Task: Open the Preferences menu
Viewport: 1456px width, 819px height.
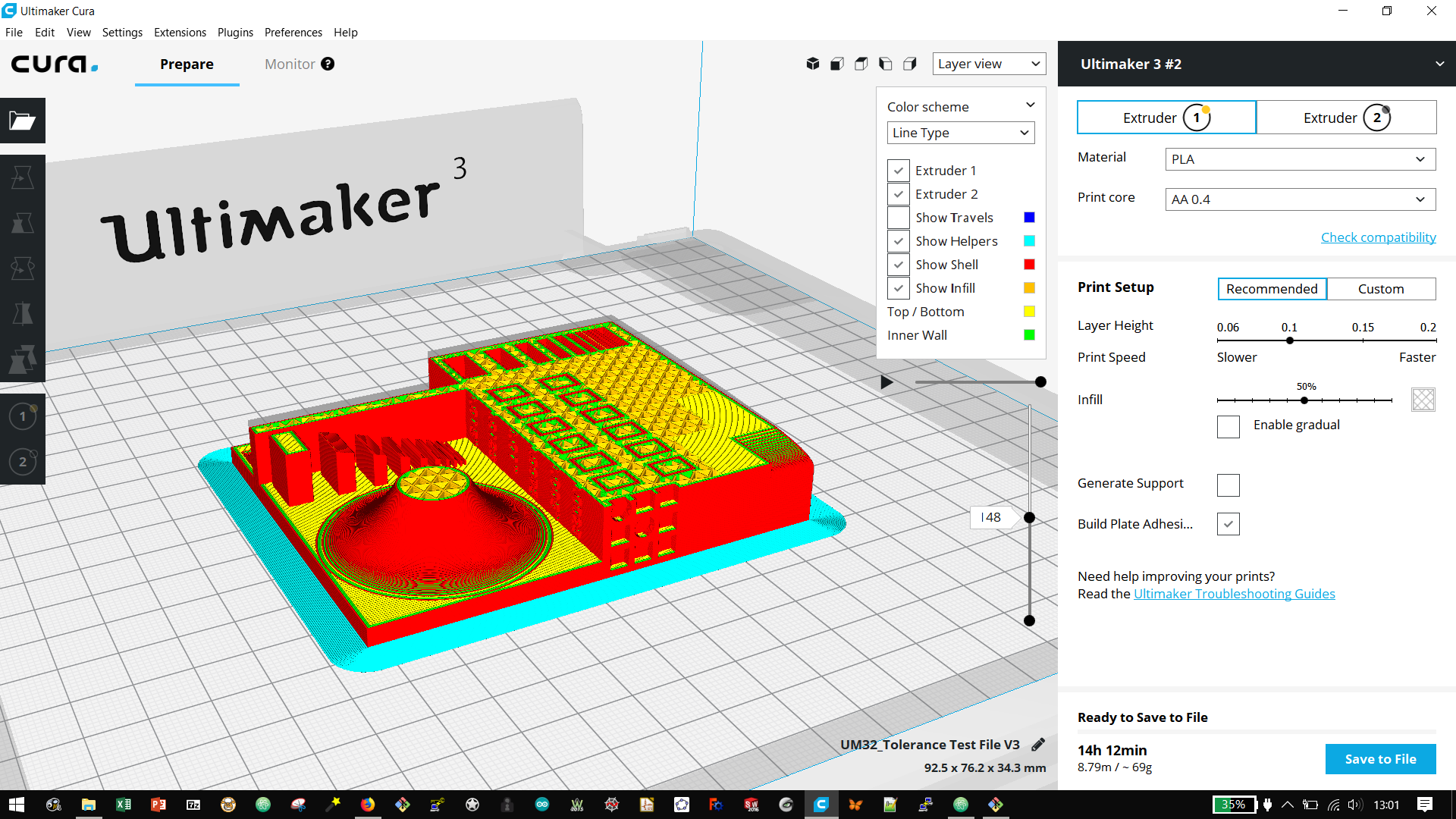Action: pyautogui.click(x=293, y=33)
